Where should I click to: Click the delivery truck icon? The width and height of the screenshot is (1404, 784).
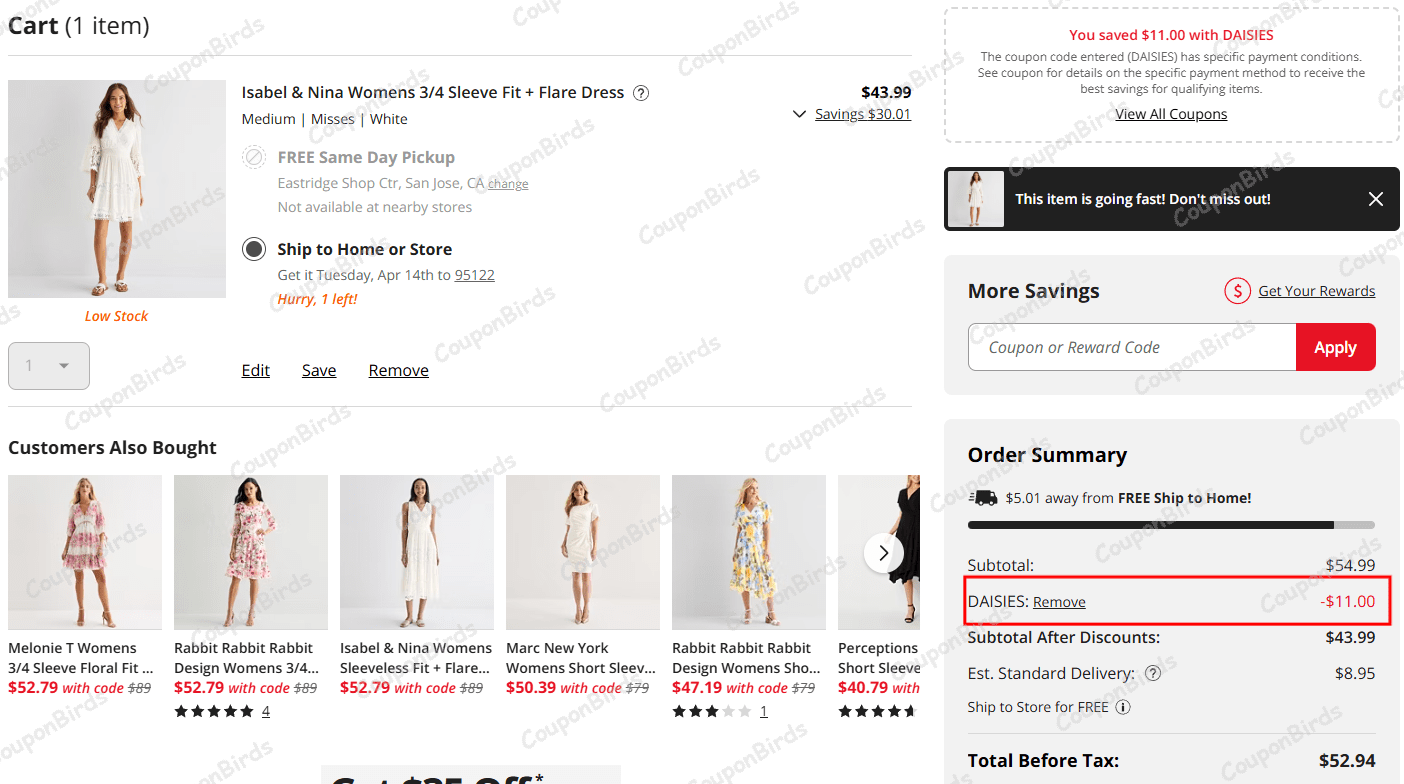click(x=983, y=498)
